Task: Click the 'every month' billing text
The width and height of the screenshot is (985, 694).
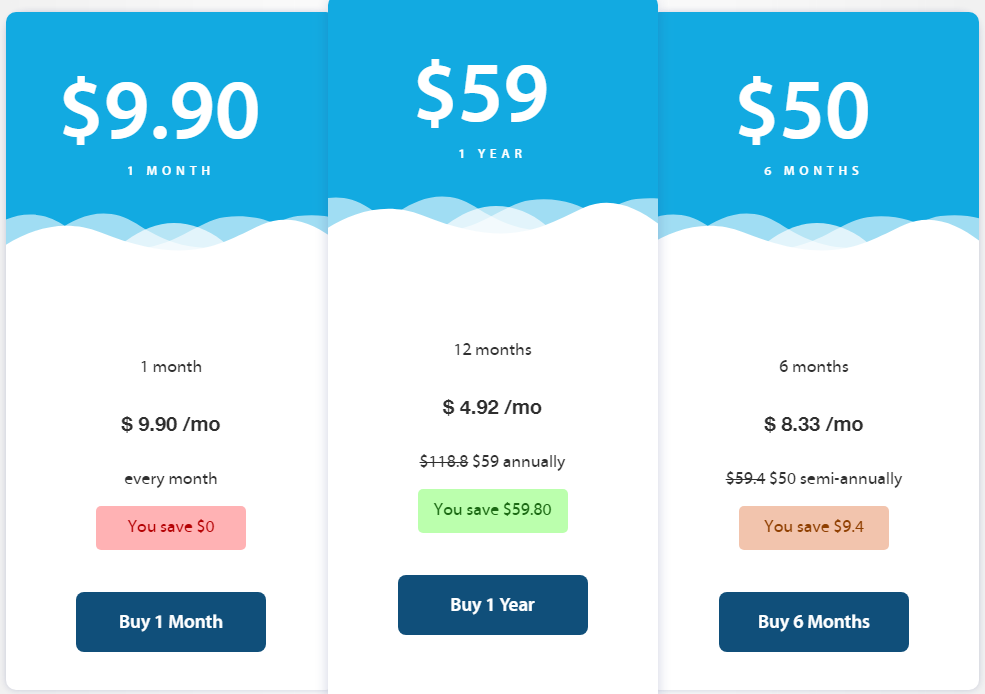Action: pos(171,479)
